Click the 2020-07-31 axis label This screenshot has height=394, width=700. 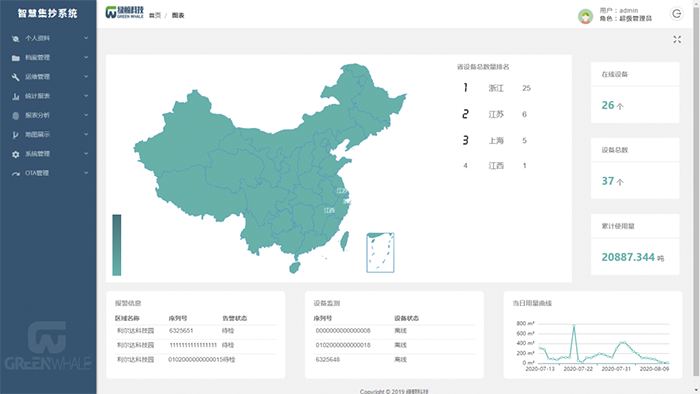coord(616,369)
